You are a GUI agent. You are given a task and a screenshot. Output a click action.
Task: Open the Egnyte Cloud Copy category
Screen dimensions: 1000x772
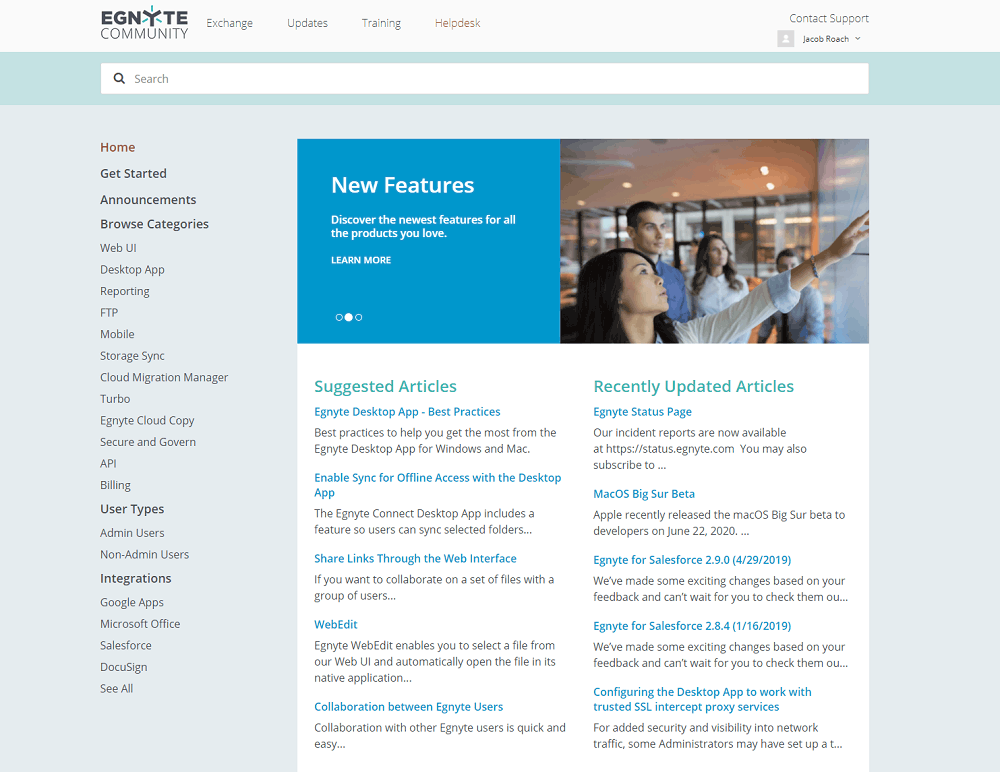pyautogui.click(x=147, y=420)
